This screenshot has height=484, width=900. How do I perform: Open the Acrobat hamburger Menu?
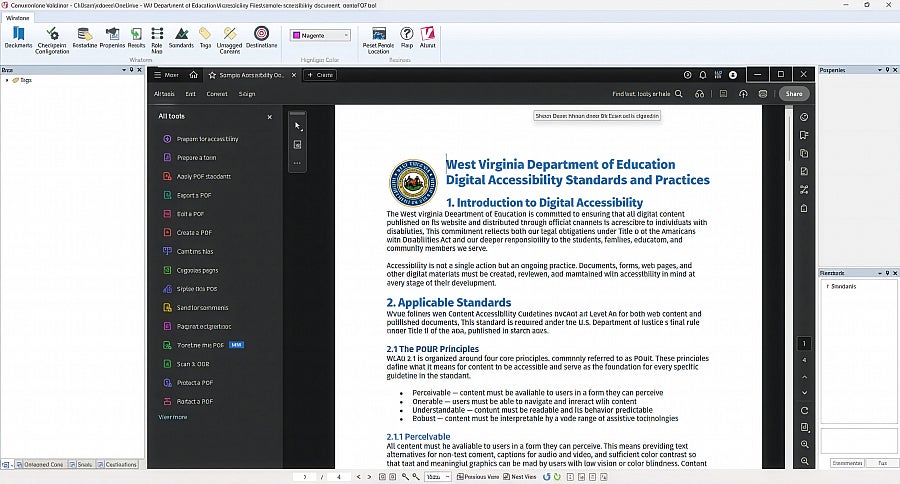click(x=166, y=75)
